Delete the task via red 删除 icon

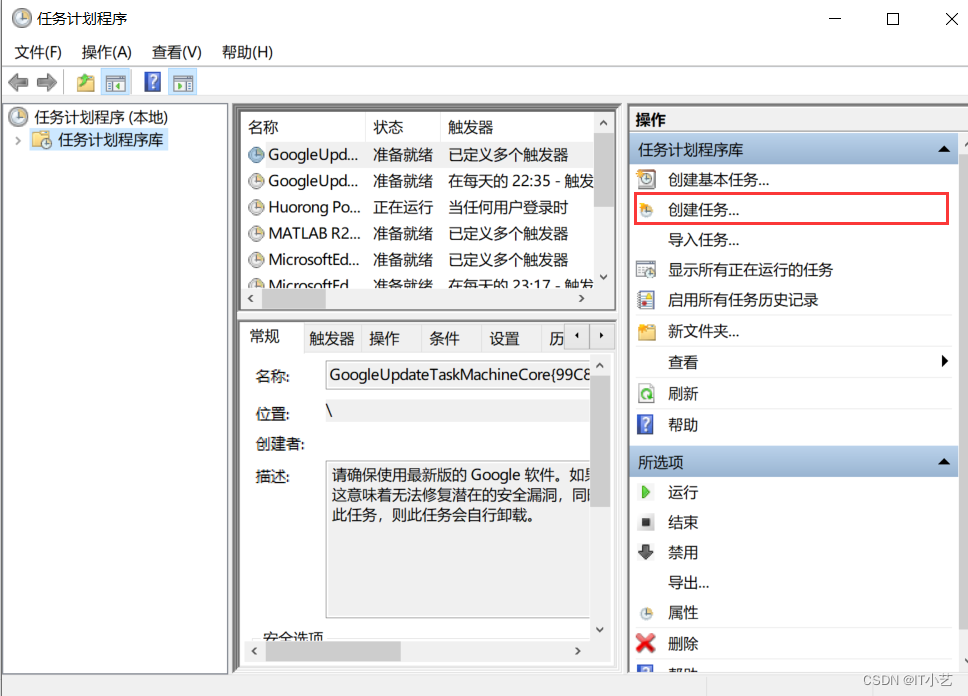647,643
